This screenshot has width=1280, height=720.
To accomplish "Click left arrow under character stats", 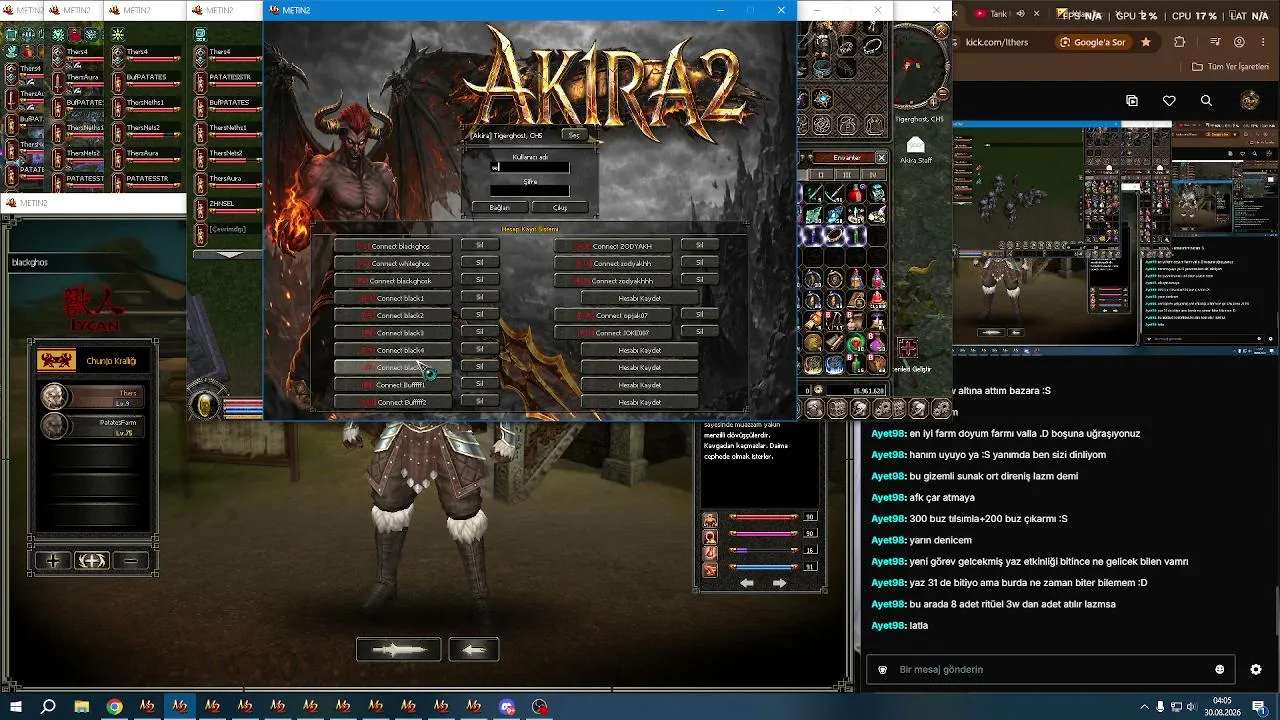I will tap(747, 583).
